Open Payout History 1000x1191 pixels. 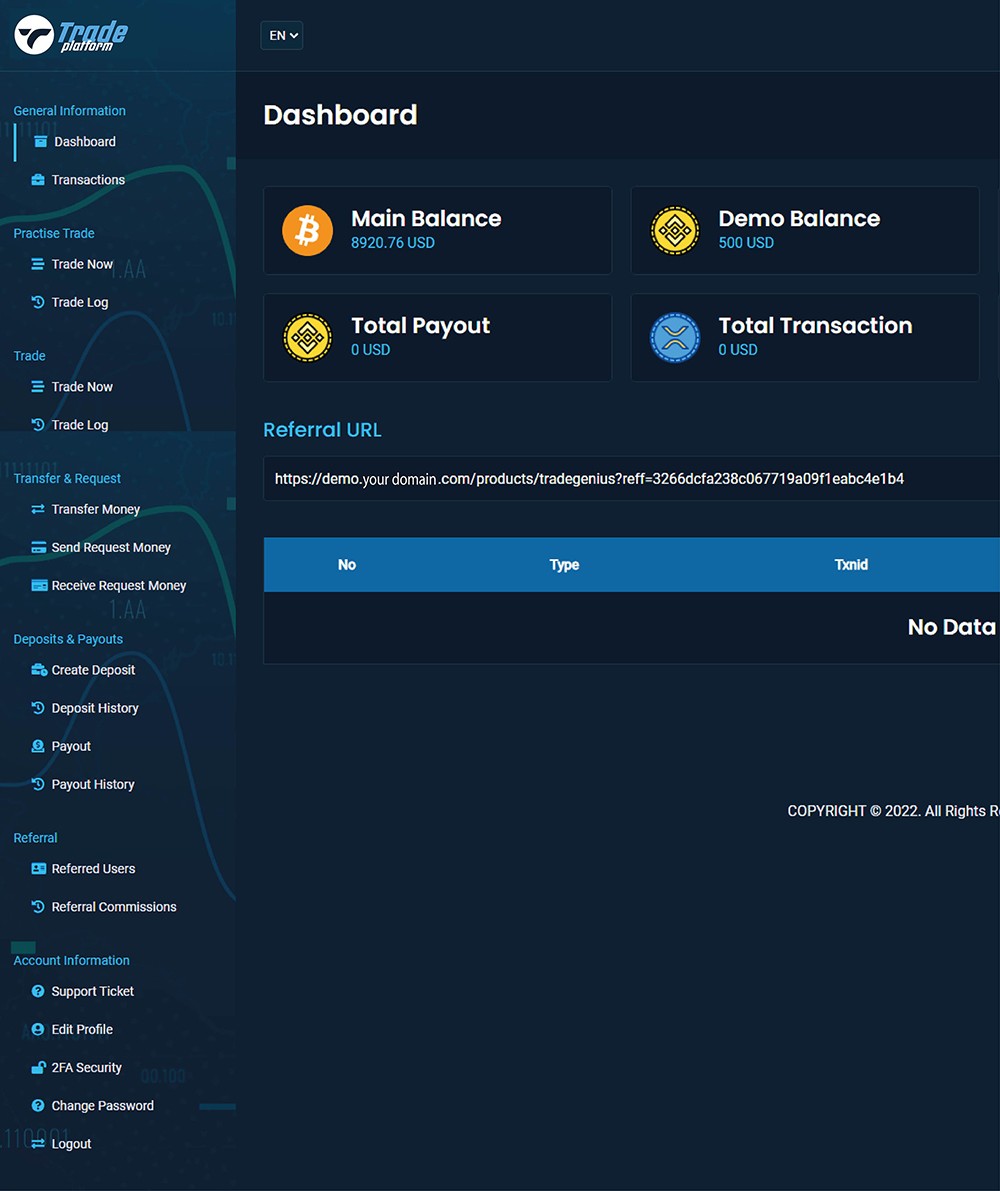point(93,785)
